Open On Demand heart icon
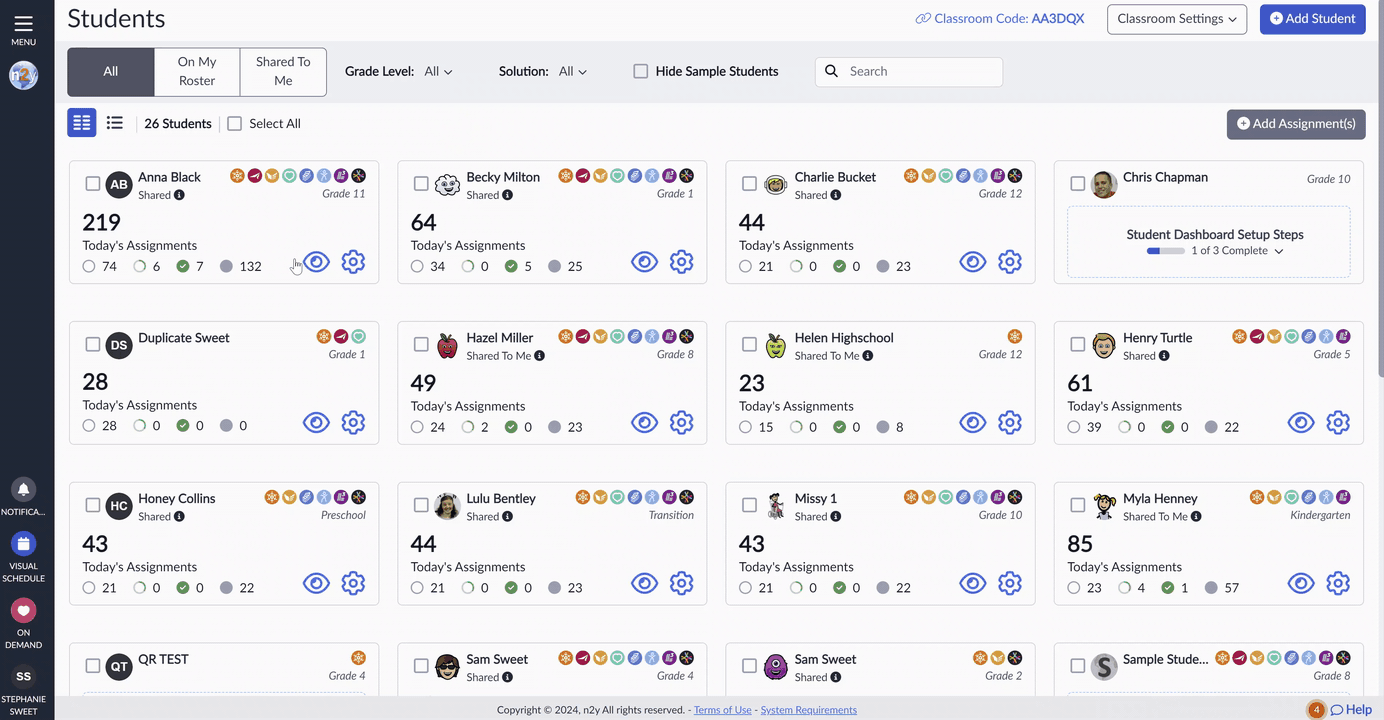This screenshot has height=720, width=1384. [x=23, y=610]
